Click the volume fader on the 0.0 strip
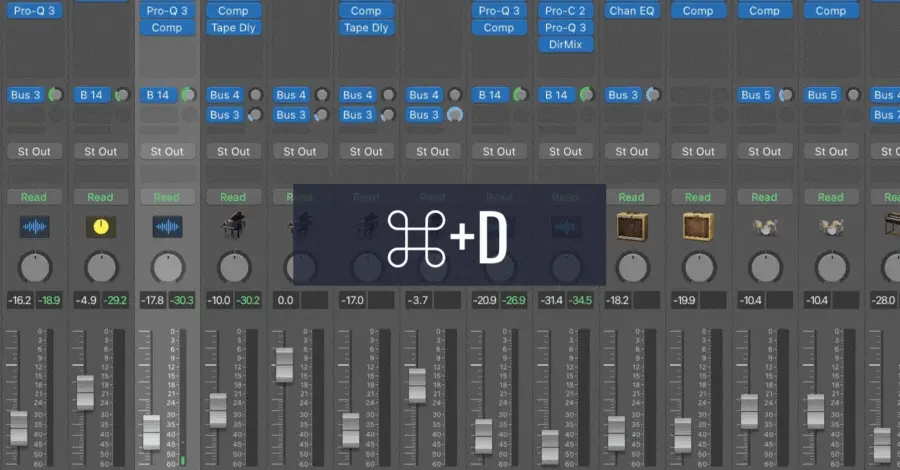Image resolution: width=900 pixels, height=470 pixels. pos(285,364)
